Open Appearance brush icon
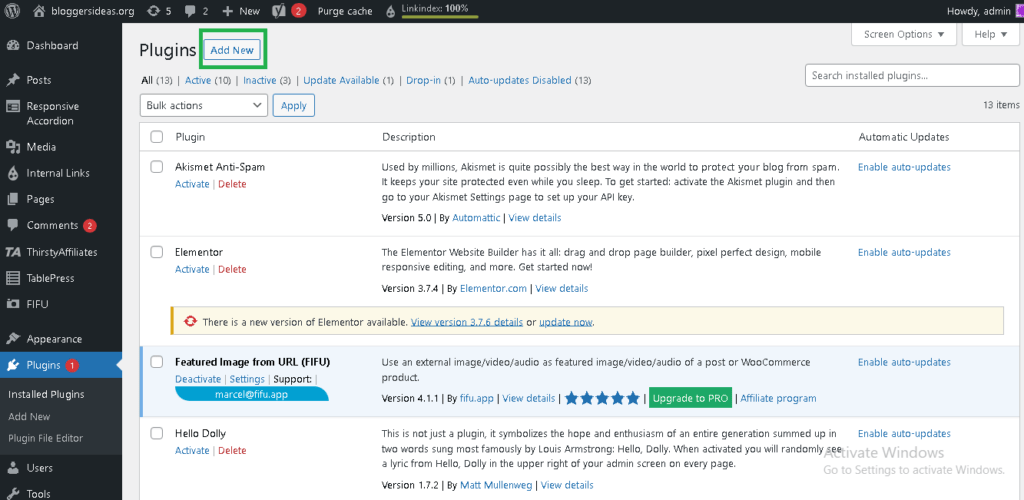1024x500 pixels. [12, 339]
